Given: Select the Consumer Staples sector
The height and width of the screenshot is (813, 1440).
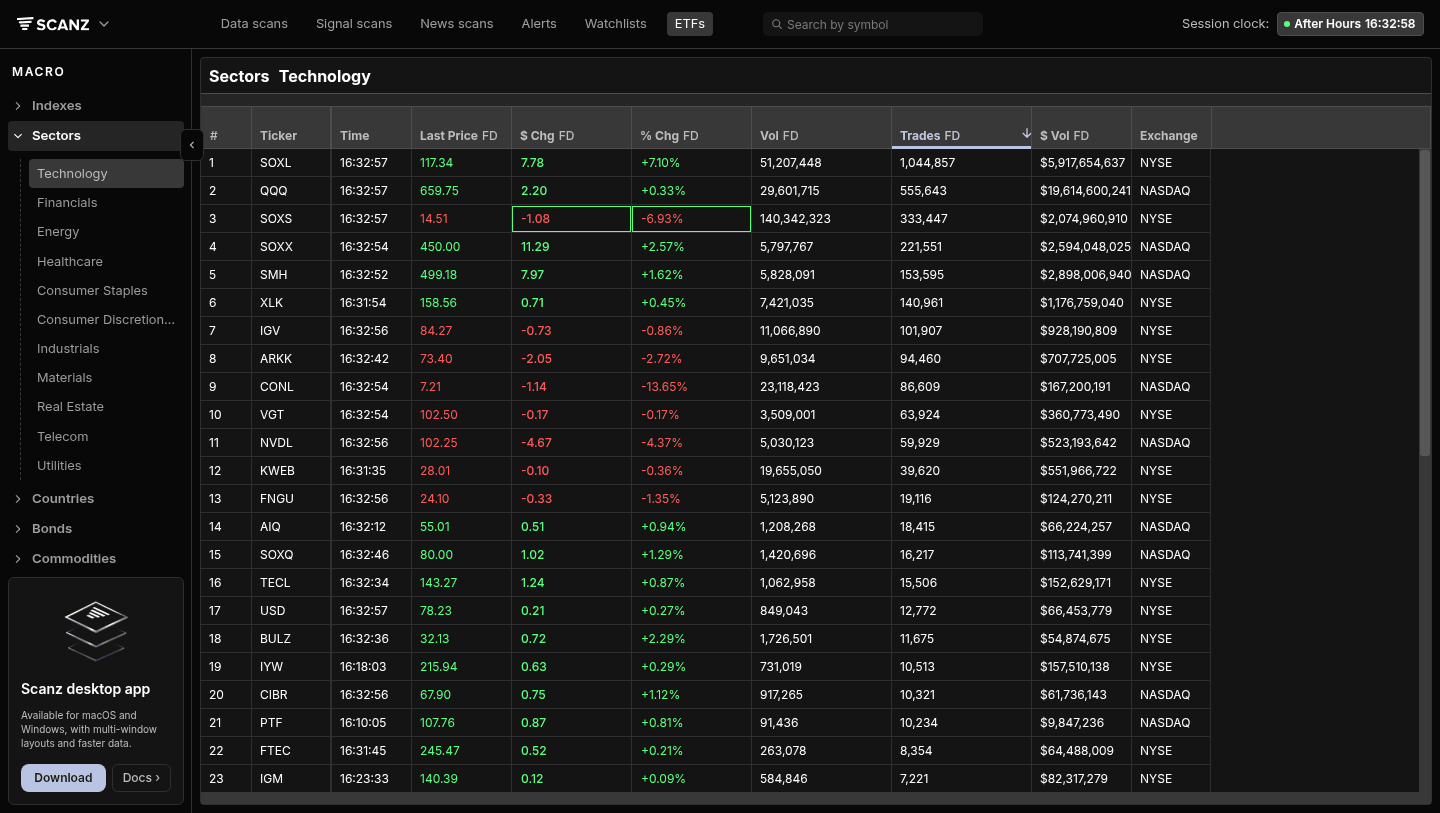Looking at the screenshot, I should click(106, 291).
